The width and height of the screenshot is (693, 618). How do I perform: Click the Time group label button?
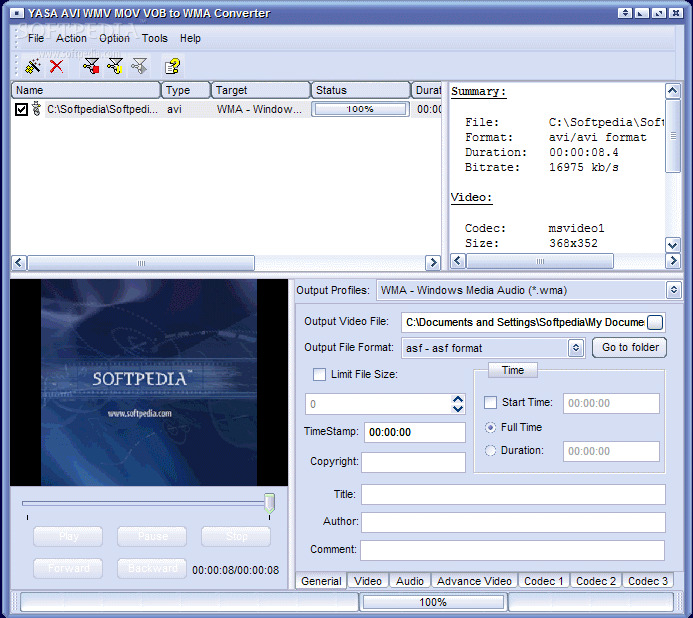[x=513, y=370]
